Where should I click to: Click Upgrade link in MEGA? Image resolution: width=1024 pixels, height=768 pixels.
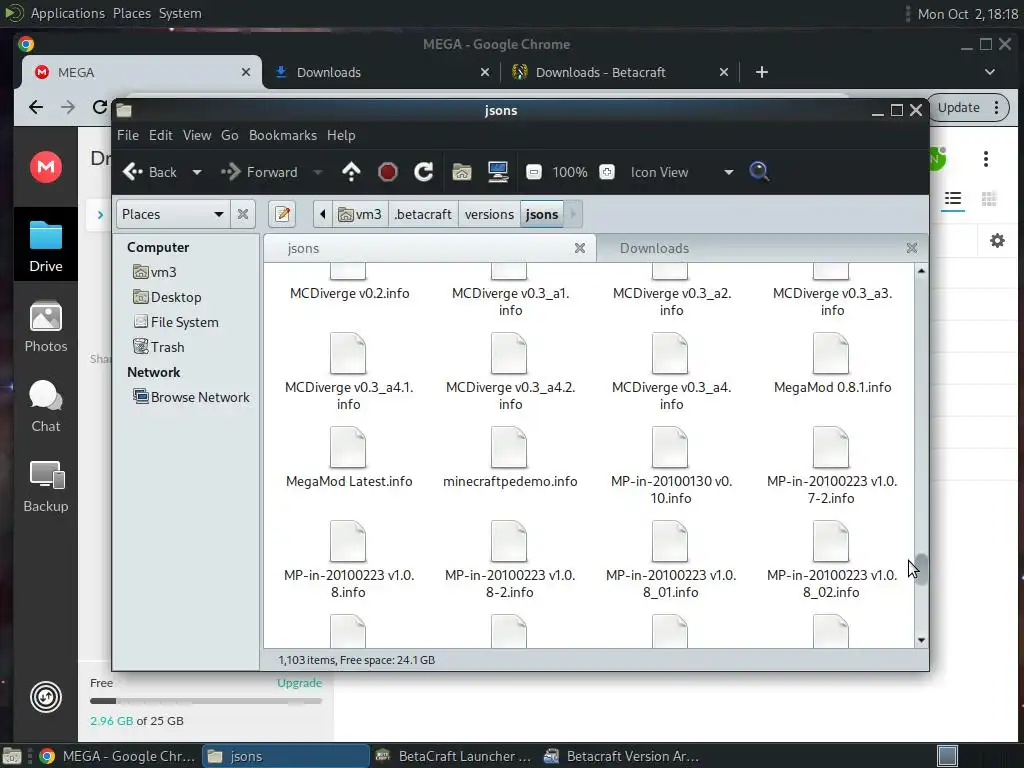click(299, 682)
